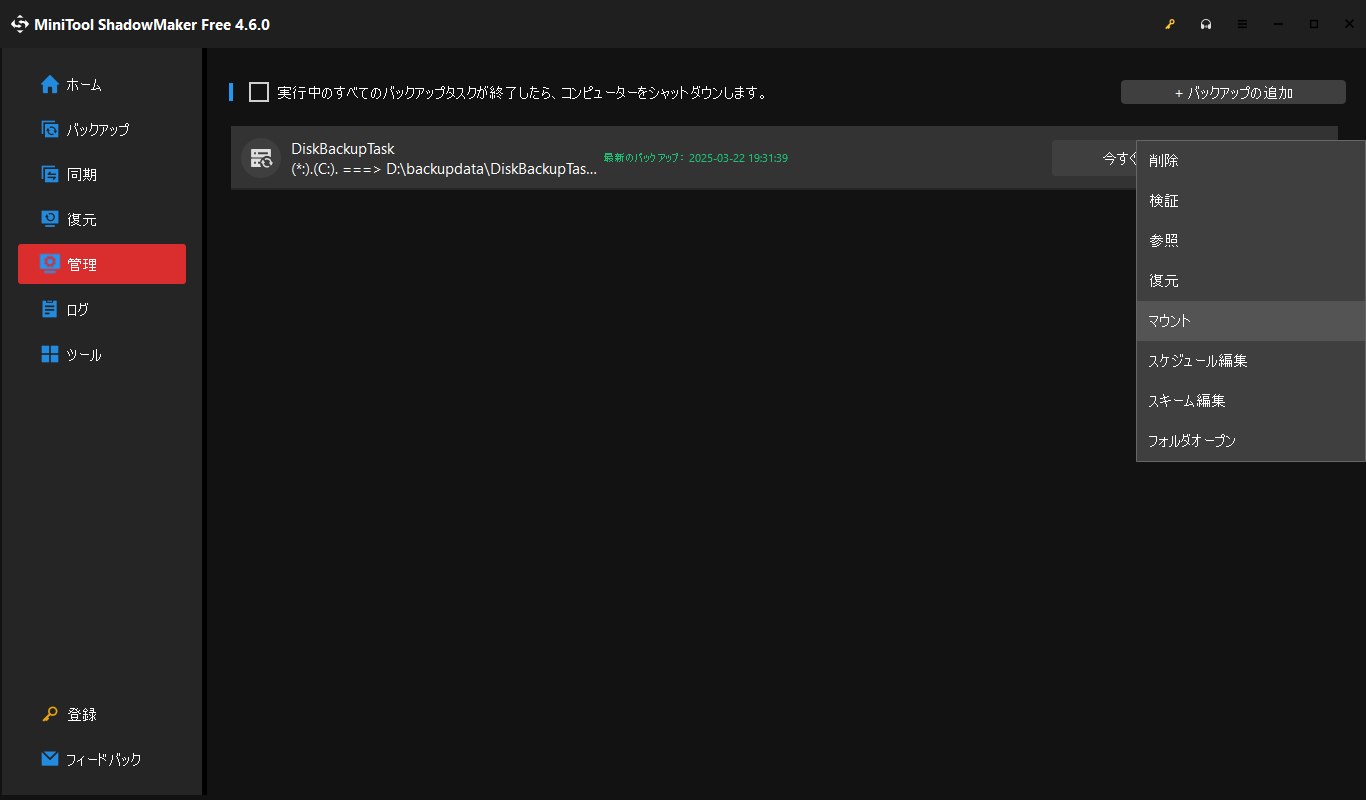The image size is (1366, 800).
Task: Enable shutdown after backup tasks checkbox
Action: coord(259,92)
